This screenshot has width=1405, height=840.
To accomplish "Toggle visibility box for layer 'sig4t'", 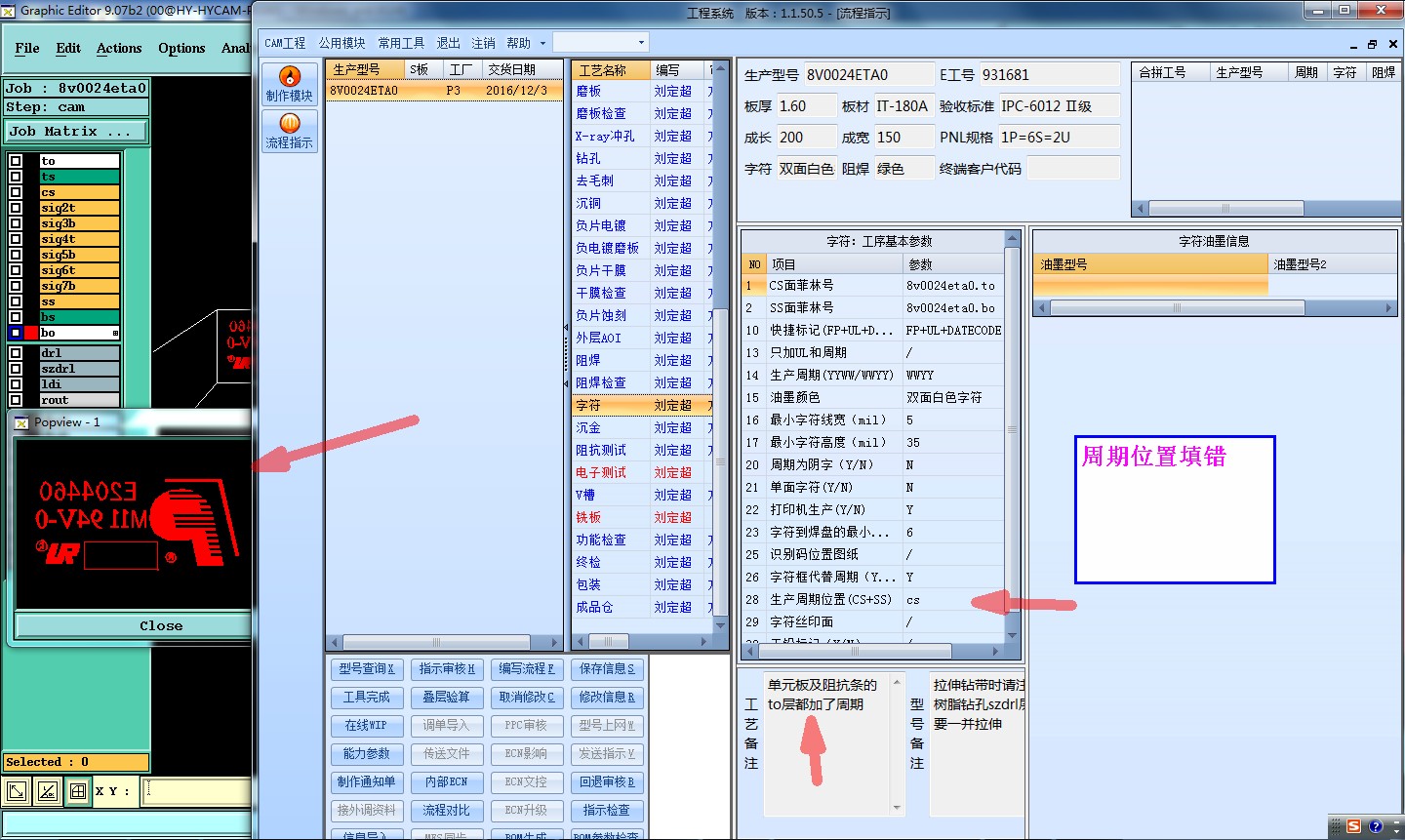I will 16,239.
